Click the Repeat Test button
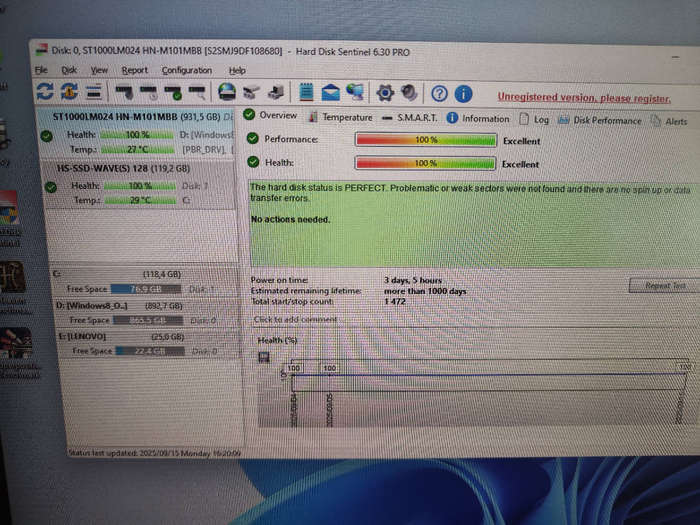Screen dimensions: 700x525 tap(665, 285)
